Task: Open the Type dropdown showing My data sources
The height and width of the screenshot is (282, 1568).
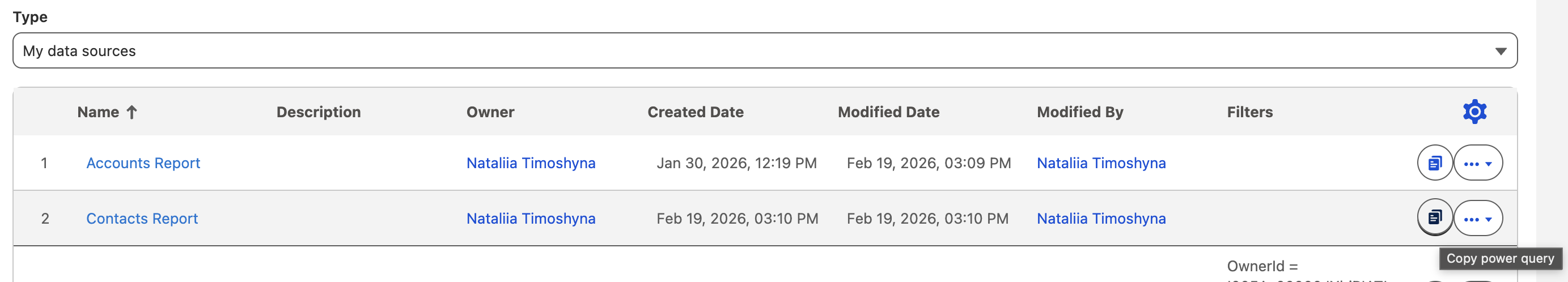Action: (765, 51)
